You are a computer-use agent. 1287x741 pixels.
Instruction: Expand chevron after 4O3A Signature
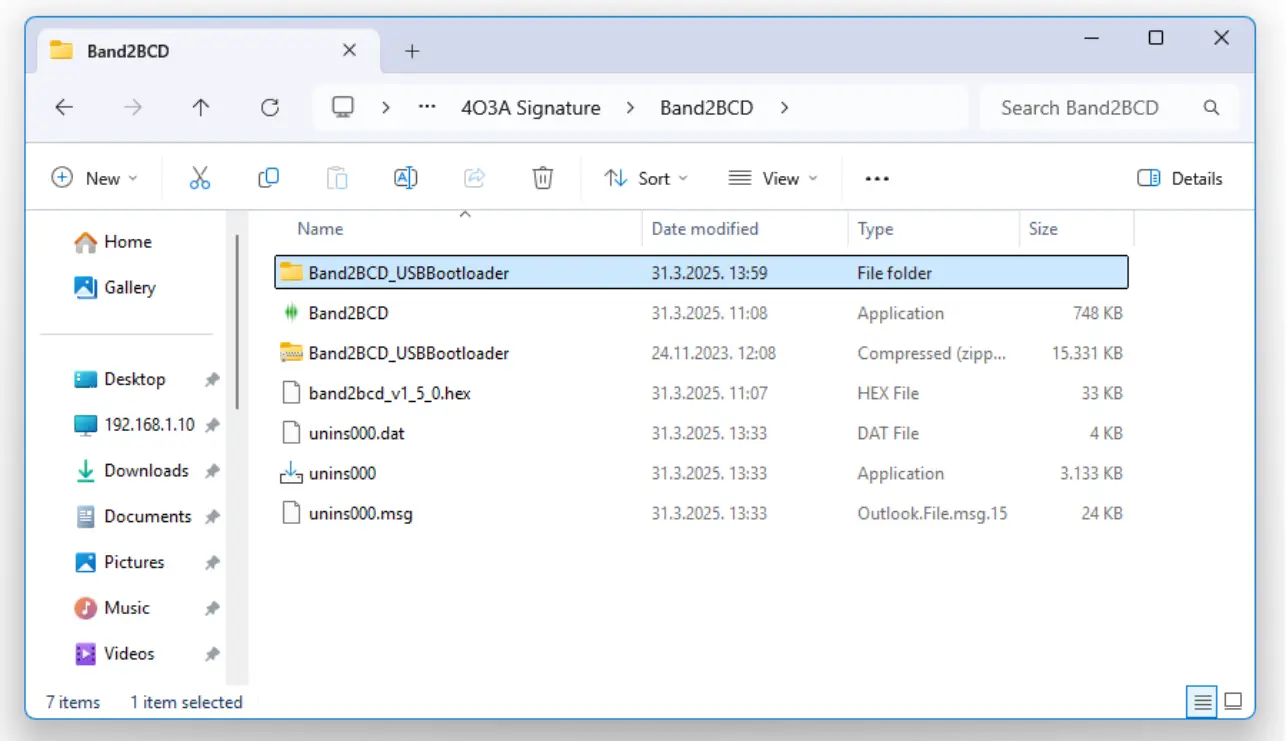click(x=630, y=107)
